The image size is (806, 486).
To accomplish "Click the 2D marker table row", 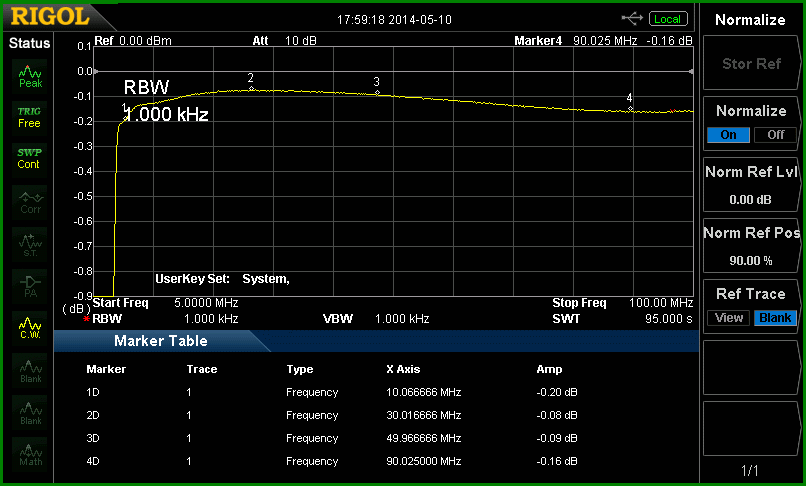I will 332,416.
